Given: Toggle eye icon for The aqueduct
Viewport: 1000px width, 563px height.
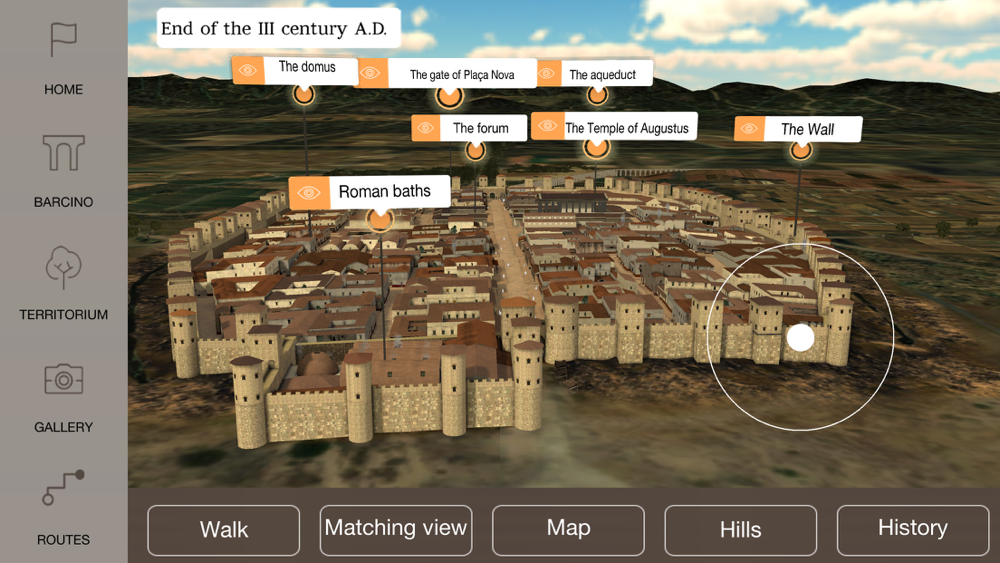Looking at the screenshot, I should click(548, 73).
